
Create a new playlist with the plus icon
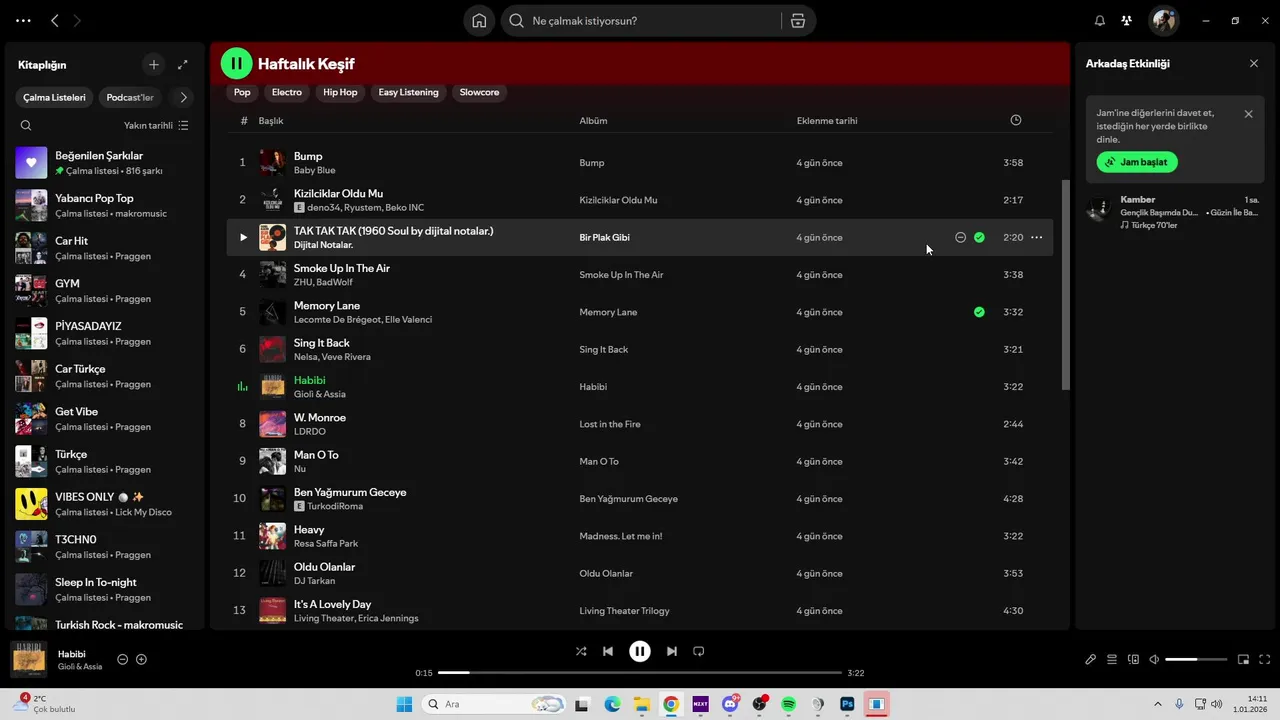(153, 65)
